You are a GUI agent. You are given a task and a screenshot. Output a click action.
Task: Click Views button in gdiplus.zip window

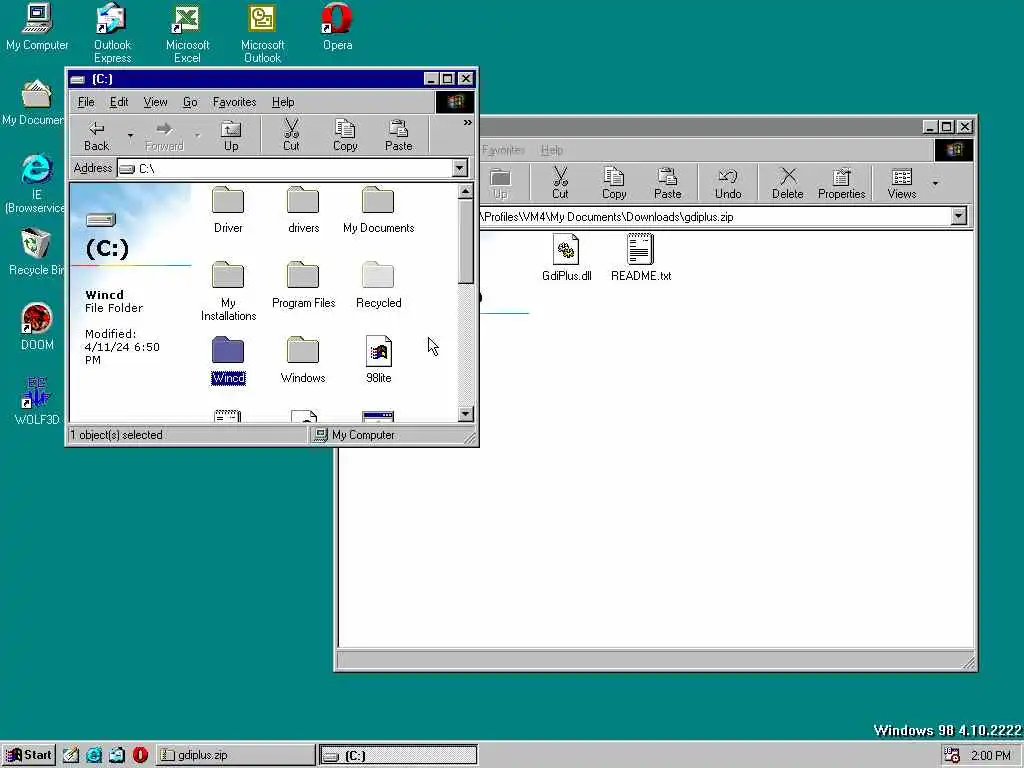click(901, 183)
